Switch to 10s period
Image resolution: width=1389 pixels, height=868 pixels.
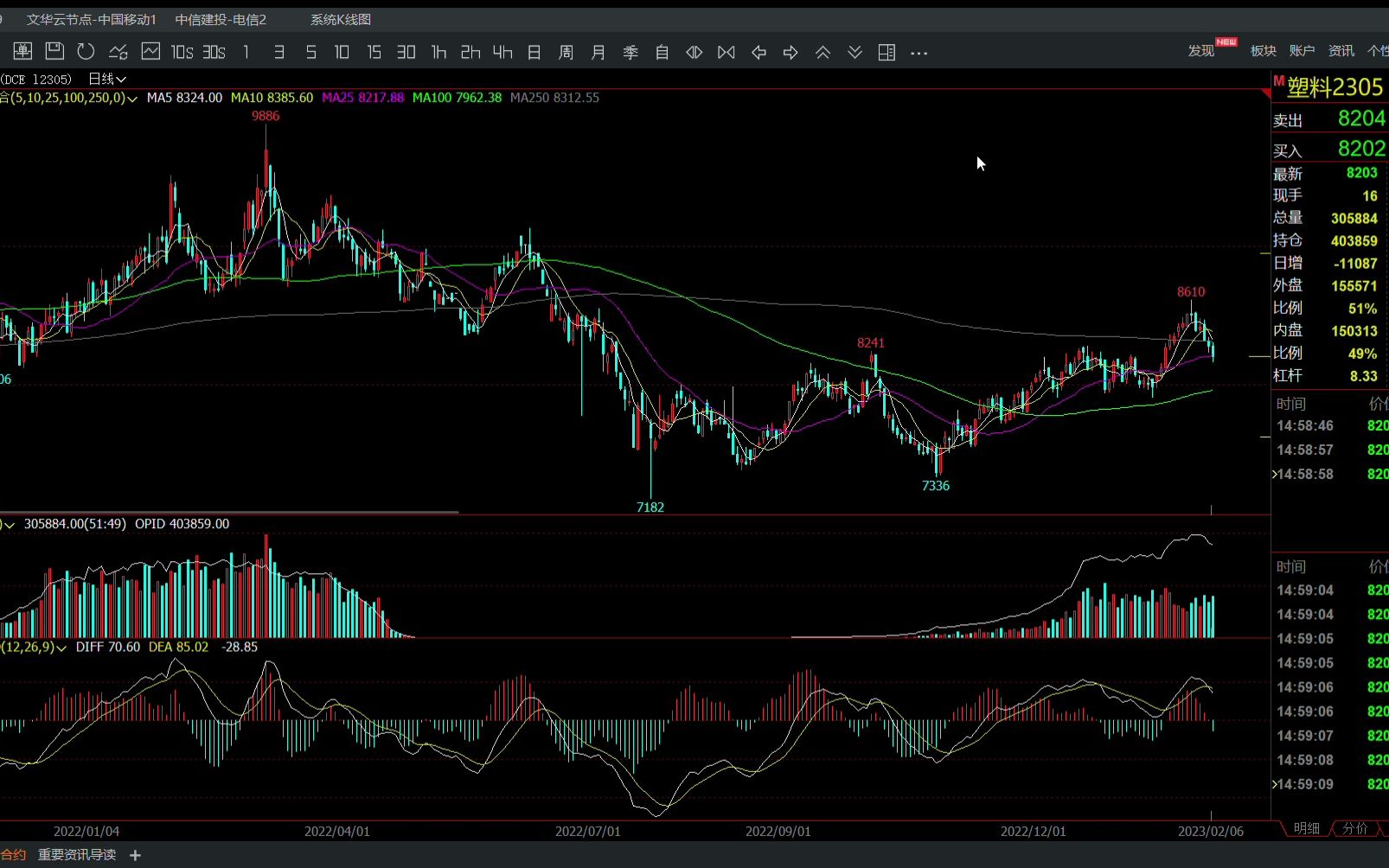[x=182, y=53]
